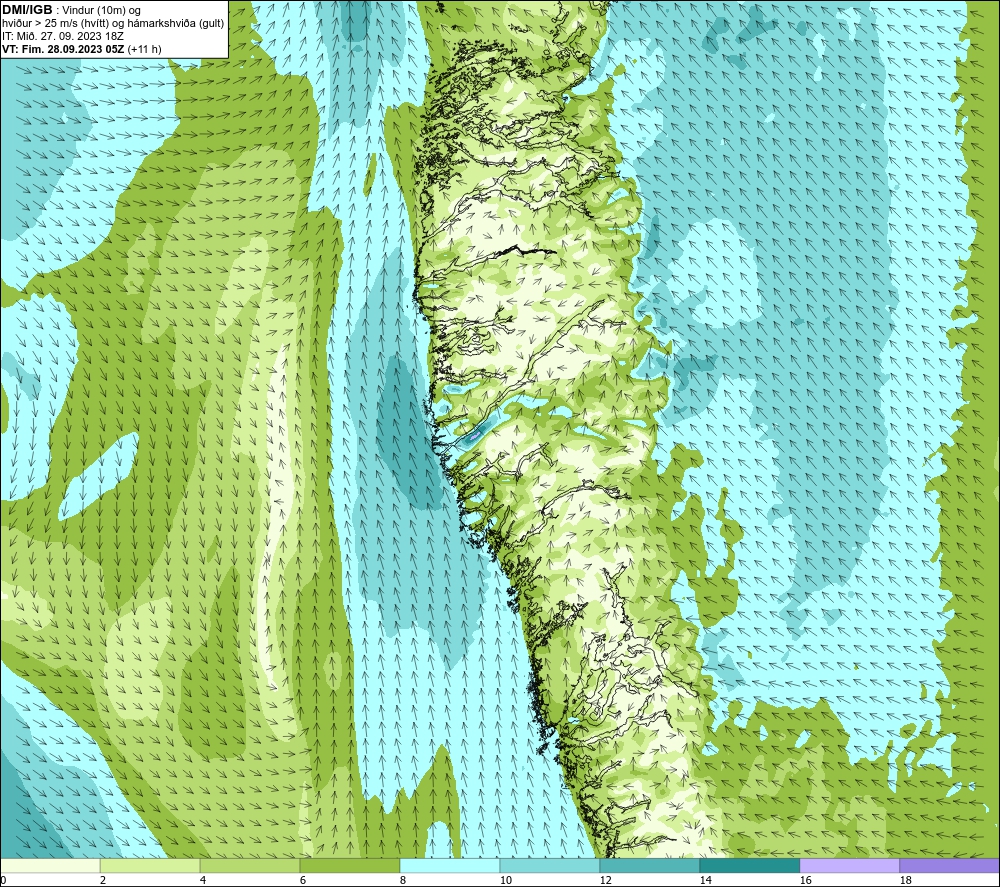Click the legend scale label '12'
Screen dimensions: 1000x887
tap(606, 881)
